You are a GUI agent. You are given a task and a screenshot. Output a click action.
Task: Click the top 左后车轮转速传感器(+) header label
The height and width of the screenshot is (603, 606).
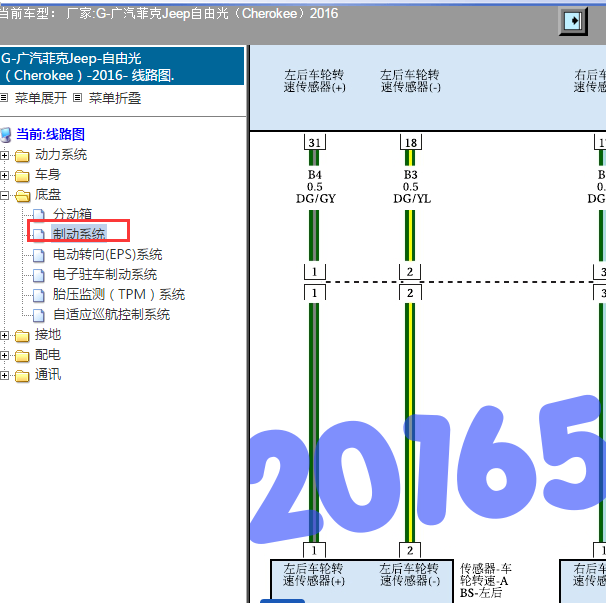click(x=314, y=81)
